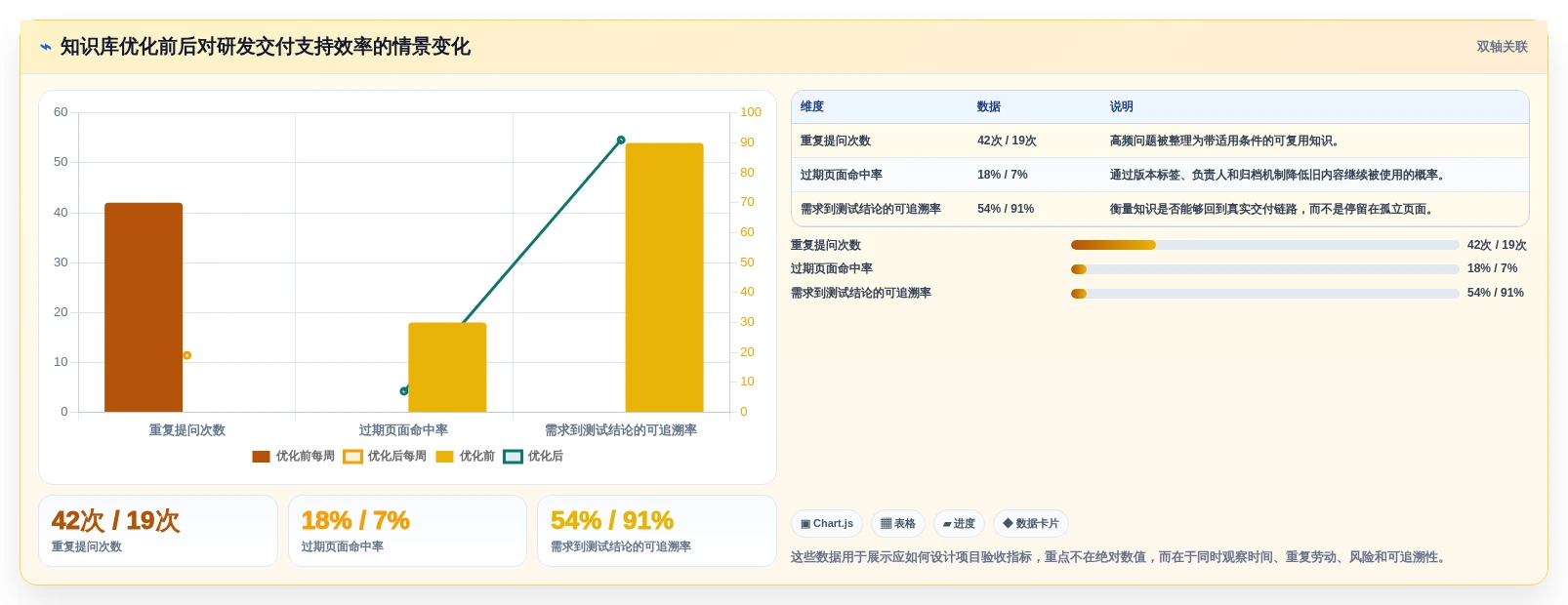Click table value 54% / 91%
The width and height of the screenshot is (1568, 605).
(x=1006, y=209)
